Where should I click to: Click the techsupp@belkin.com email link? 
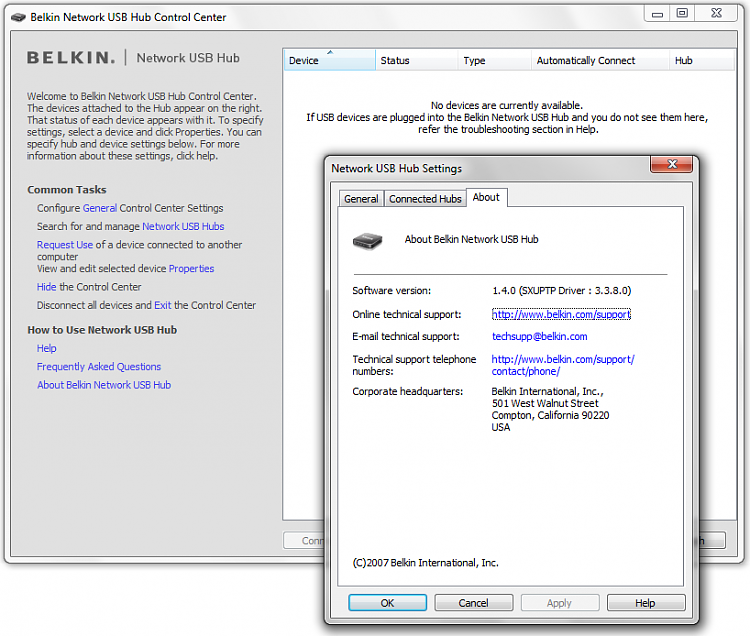pyautogui.click(x=540, y=337)
